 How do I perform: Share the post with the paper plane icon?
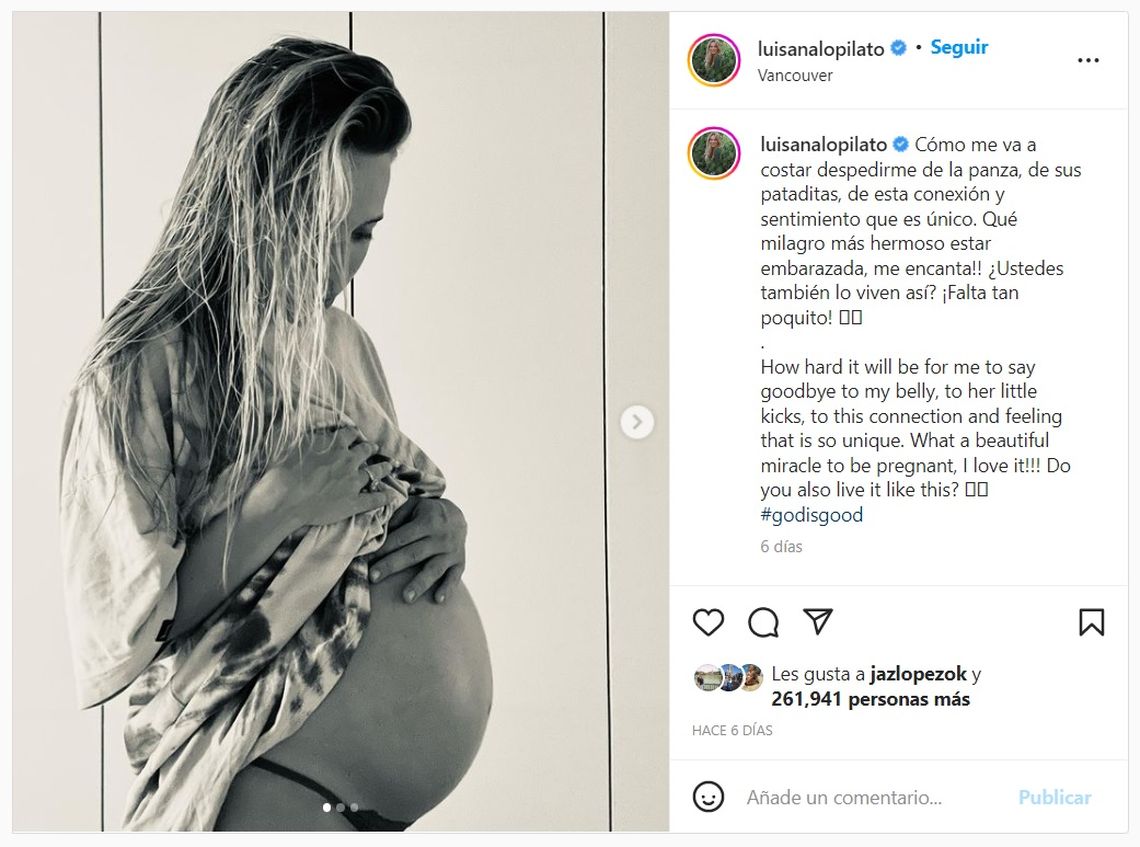point(818,622)
